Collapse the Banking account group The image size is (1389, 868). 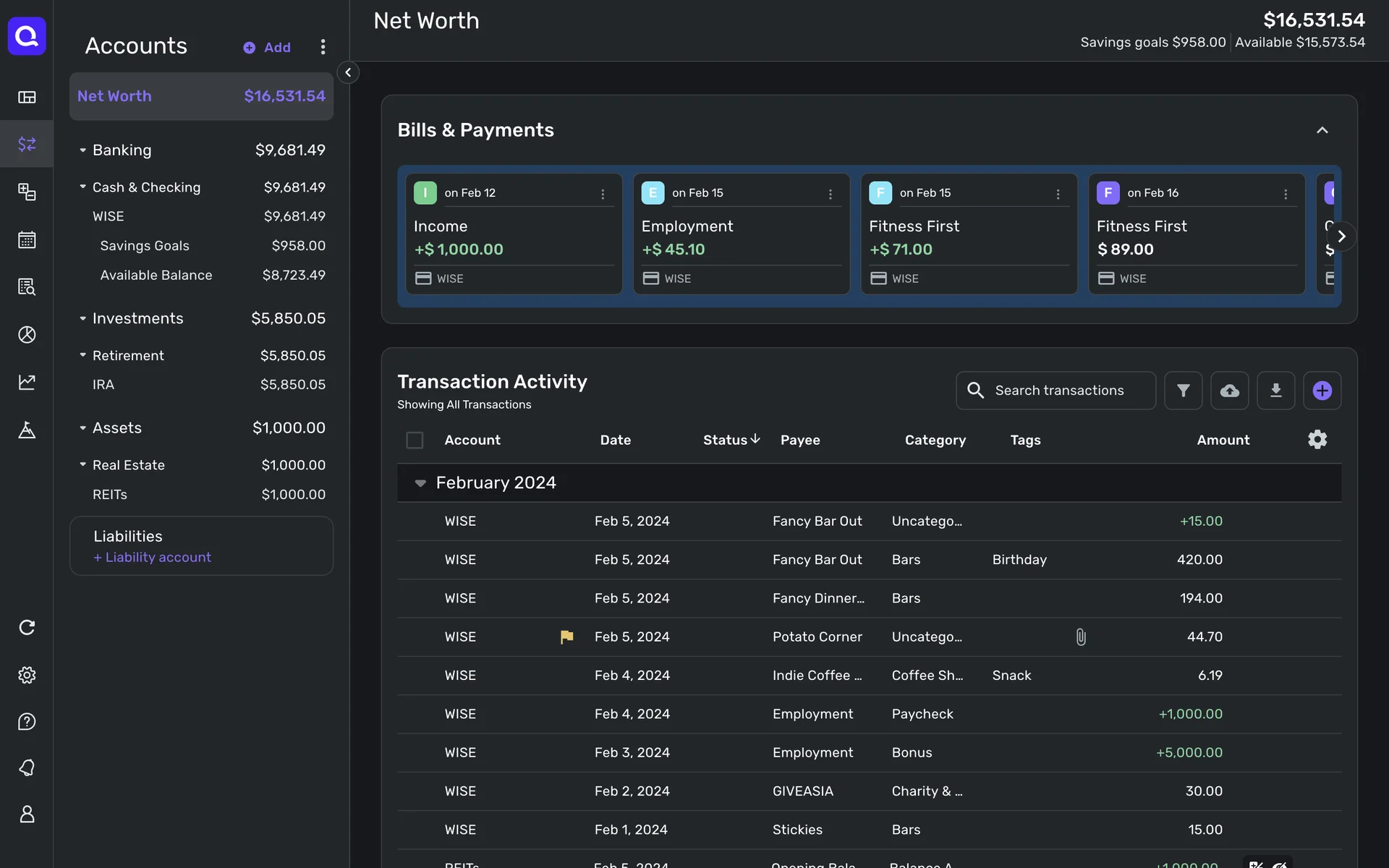(x=82, y=150)
